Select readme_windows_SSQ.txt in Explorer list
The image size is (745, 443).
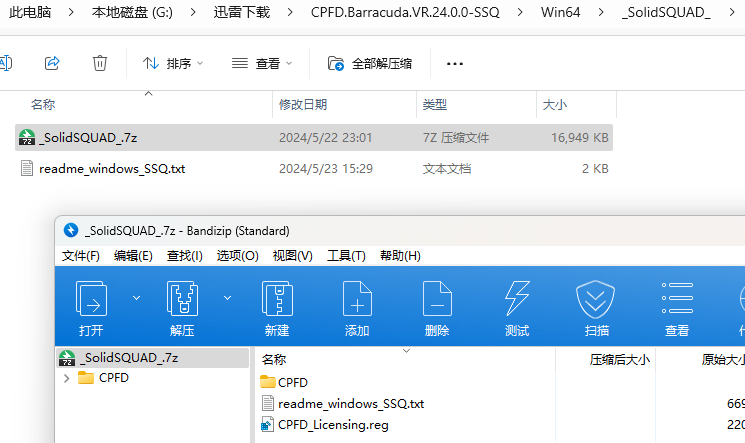111,169
